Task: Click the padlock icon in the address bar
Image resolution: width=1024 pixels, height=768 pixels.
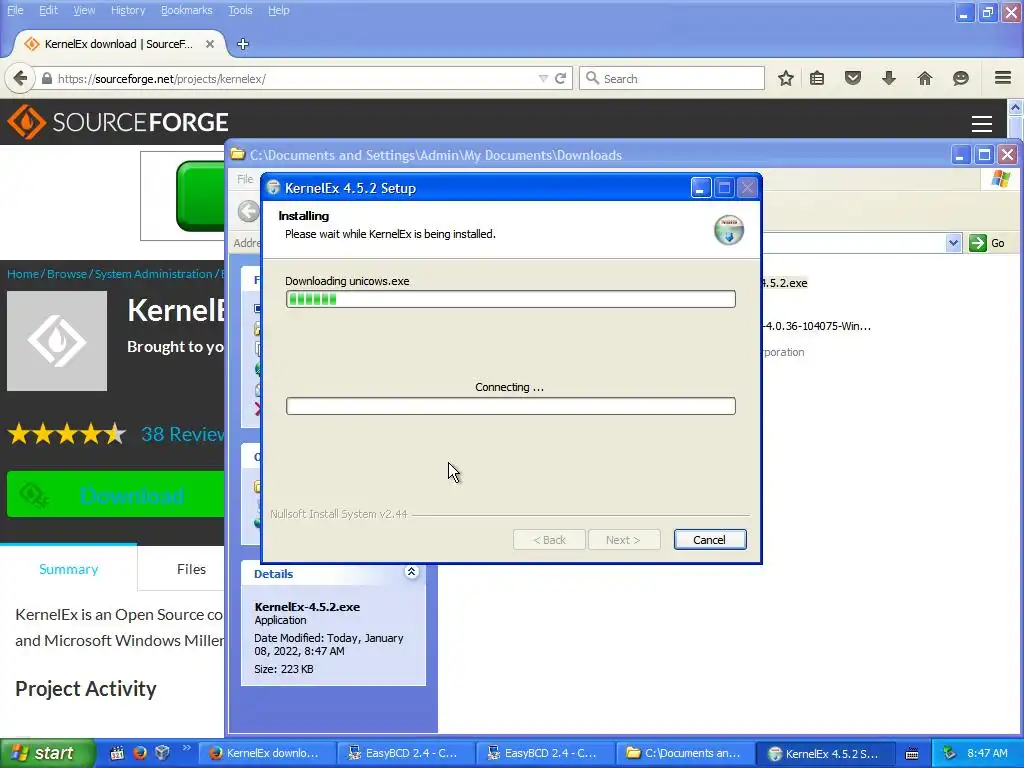Action: [x=46, y=78]
